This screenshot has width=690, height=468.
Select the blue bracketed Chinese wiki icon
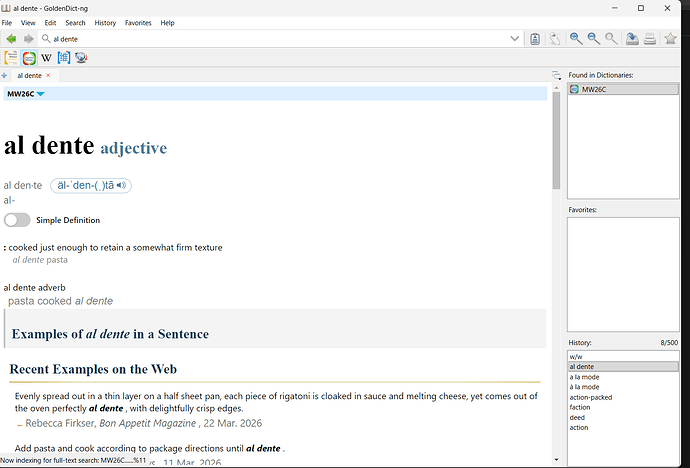point(64,58)
